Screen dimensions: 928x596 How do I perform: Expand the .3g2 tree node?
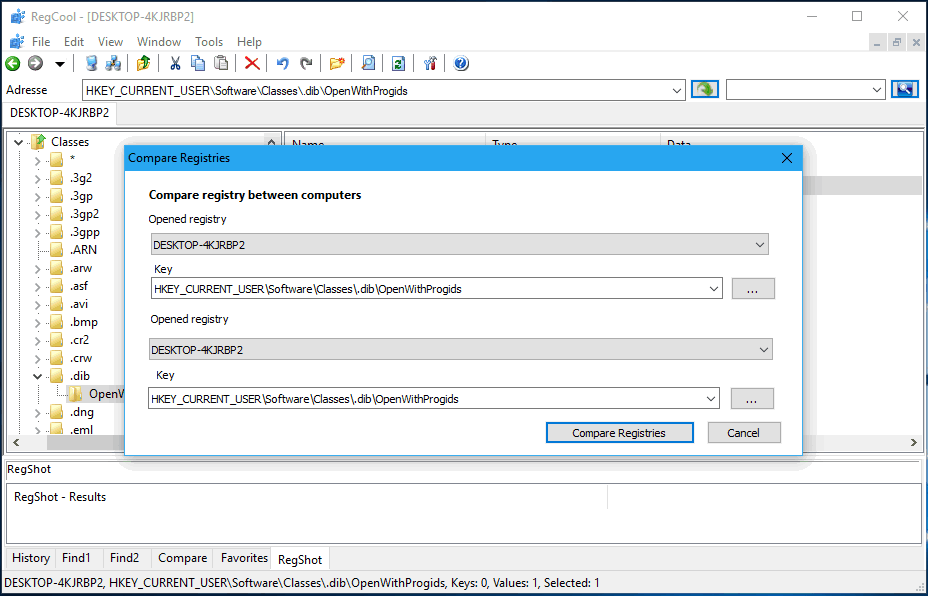coord(37,178)
